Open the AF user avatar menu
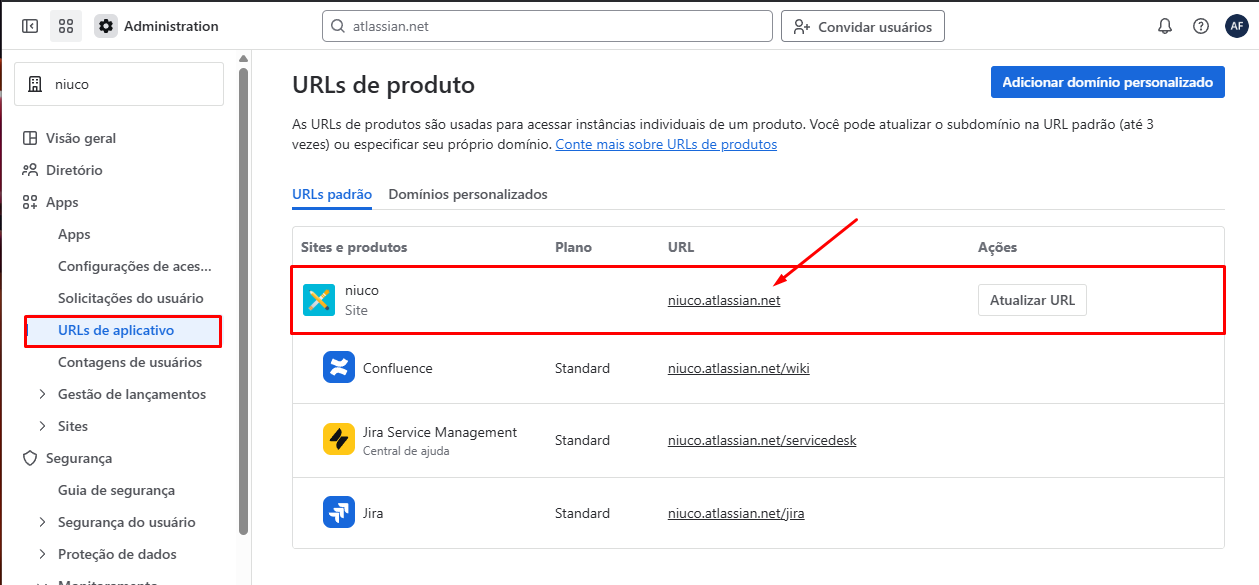 tap(1236, 26)
